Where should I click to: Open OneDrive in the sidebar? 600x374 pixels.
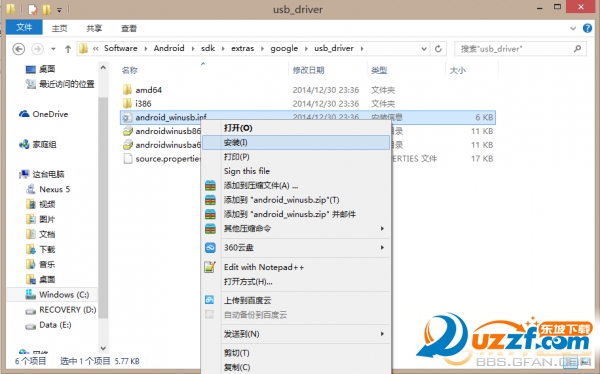(x=44, y=114)
